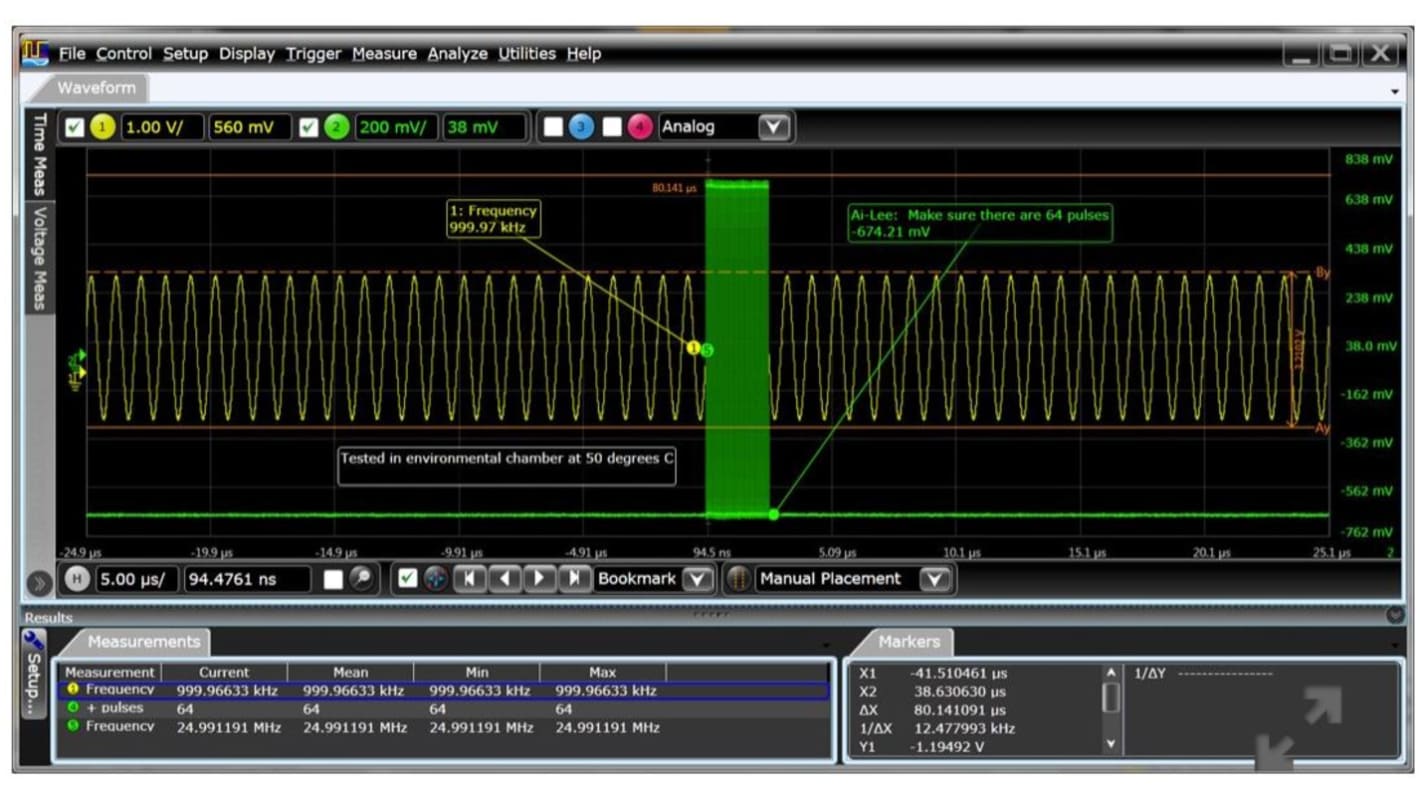Expand the left sidebar double-arrow button
1420x798 pixels.
[40, 583]
